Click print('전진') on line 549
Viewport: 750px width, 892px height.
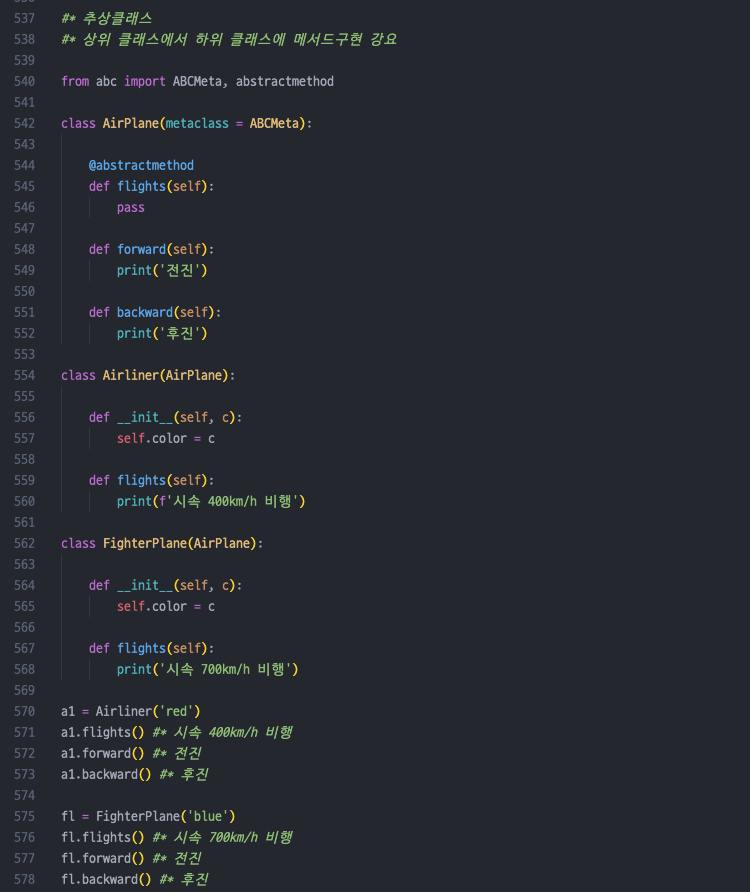[162, 271]
